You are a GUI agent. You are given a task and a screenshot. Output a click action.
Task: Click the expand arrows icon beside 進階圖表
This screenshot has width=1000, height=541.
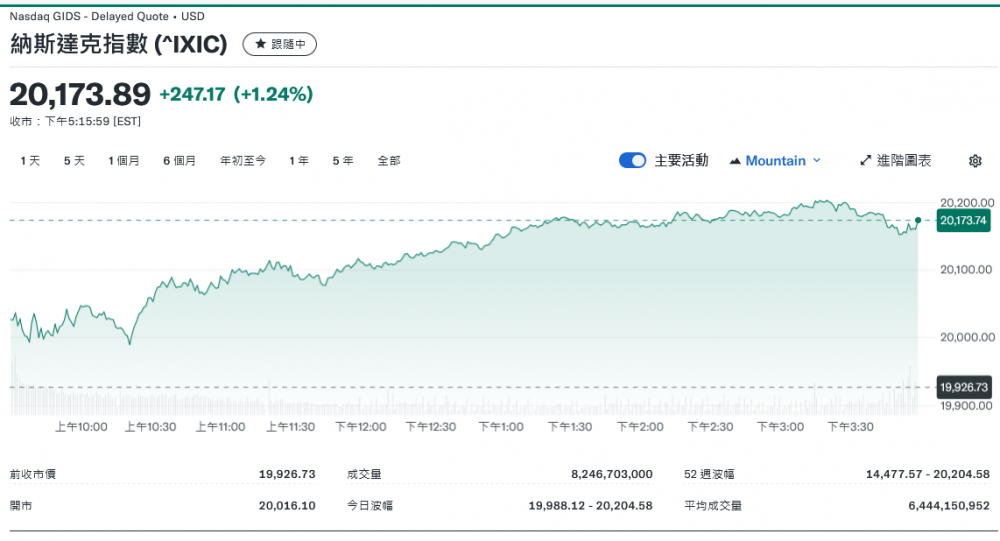866,161
